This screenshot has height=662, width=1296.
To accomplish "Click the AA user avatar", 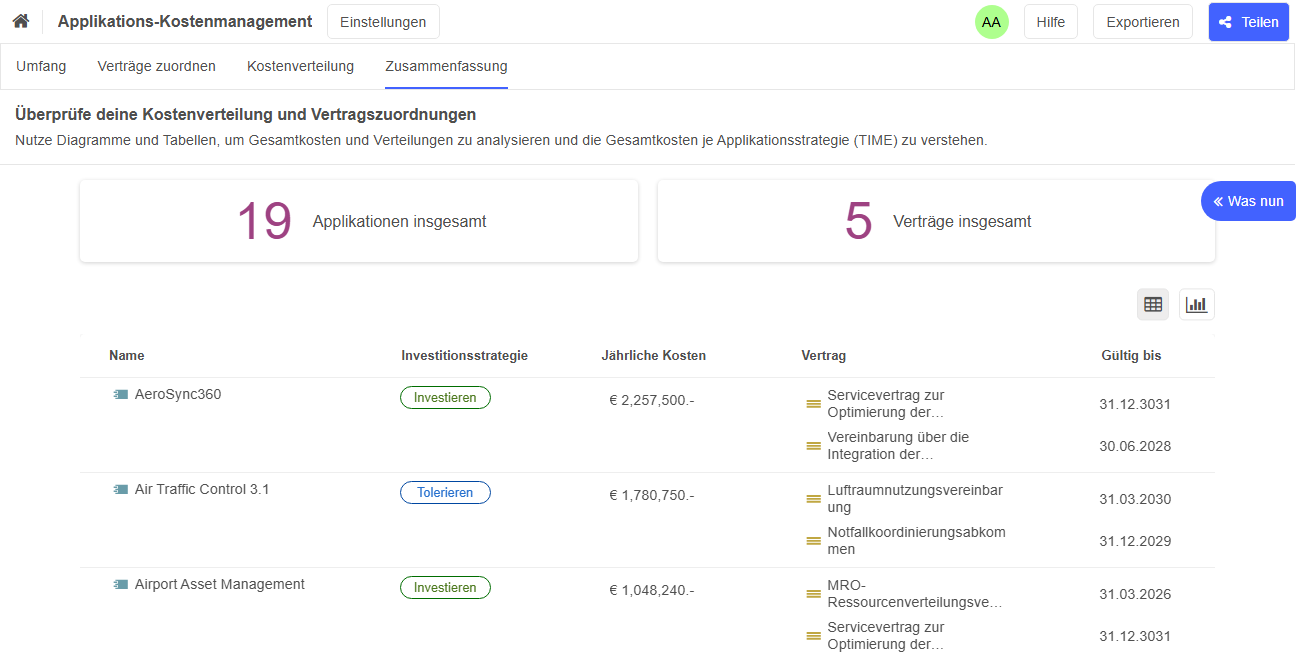I will [x=991, y=21].
